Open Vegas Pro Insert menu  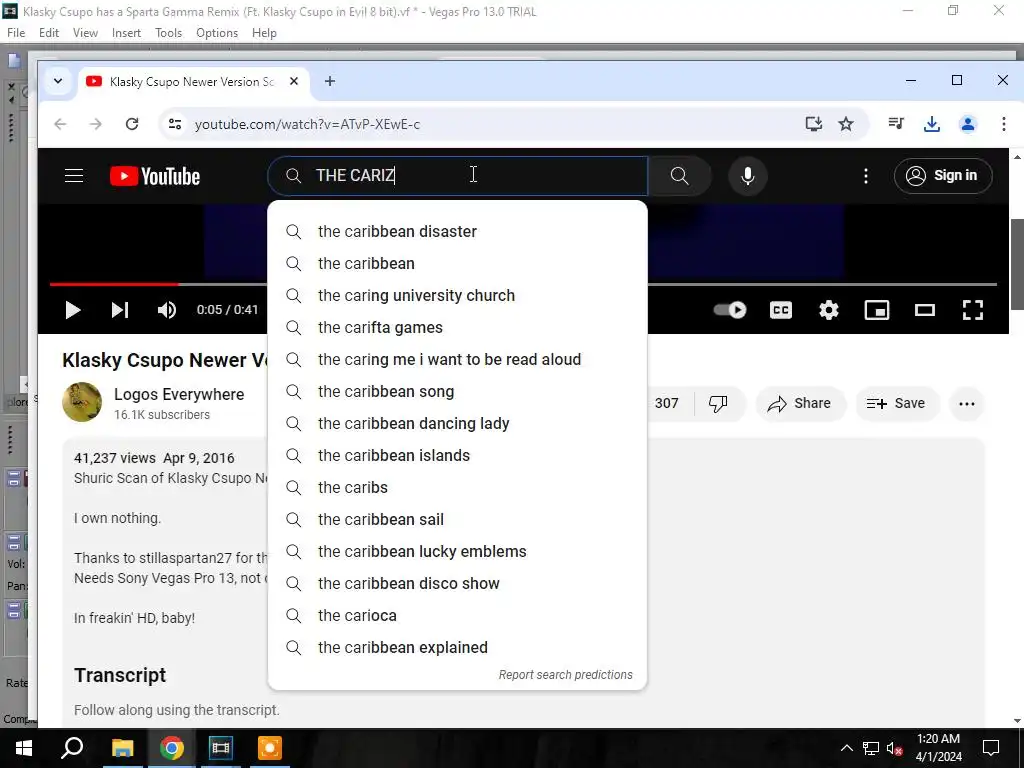click(126, 33)
